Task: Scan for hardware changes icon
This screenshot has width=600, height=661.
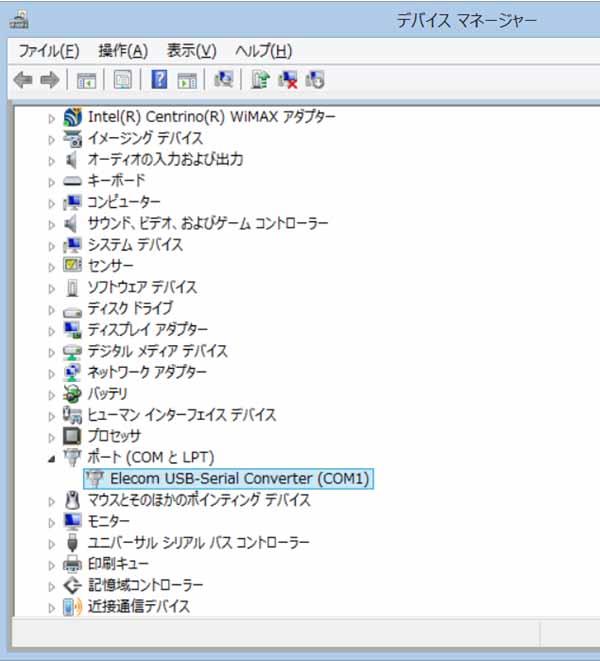Action: pos(223,79)
